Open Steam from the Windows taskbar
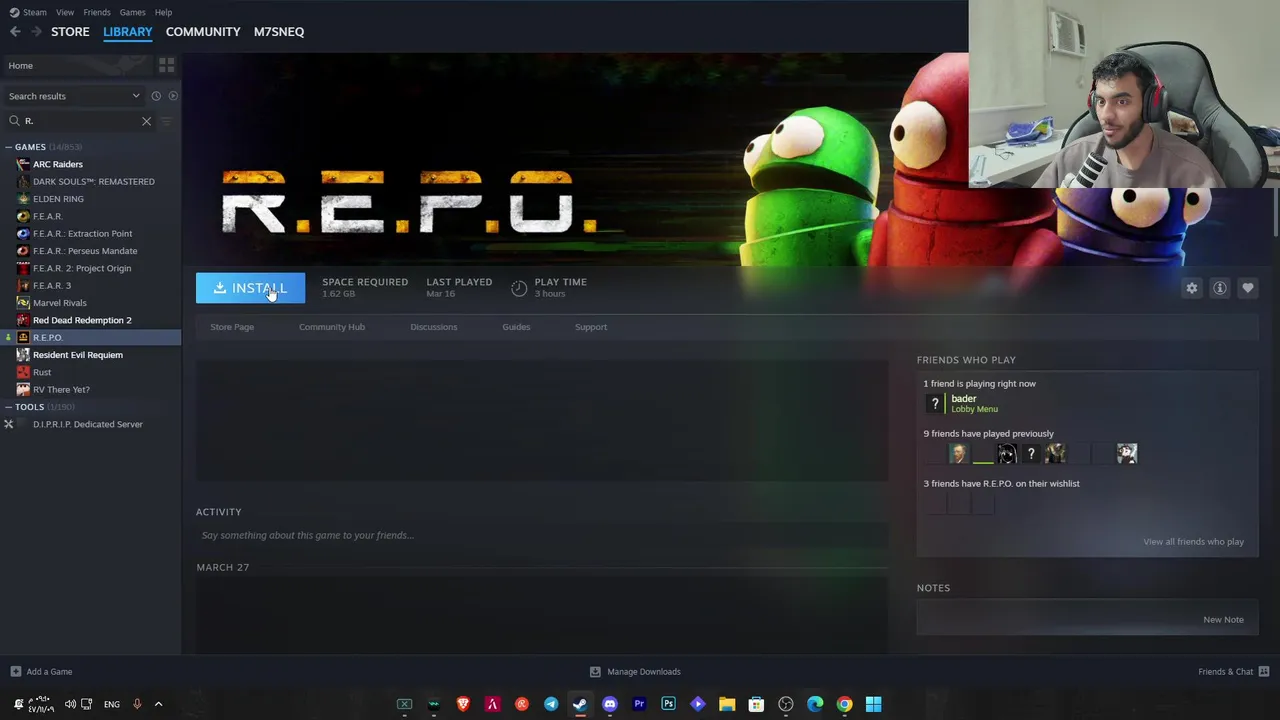The height and width of the screenshot is (720, 1280). click(x=580, y=704)
